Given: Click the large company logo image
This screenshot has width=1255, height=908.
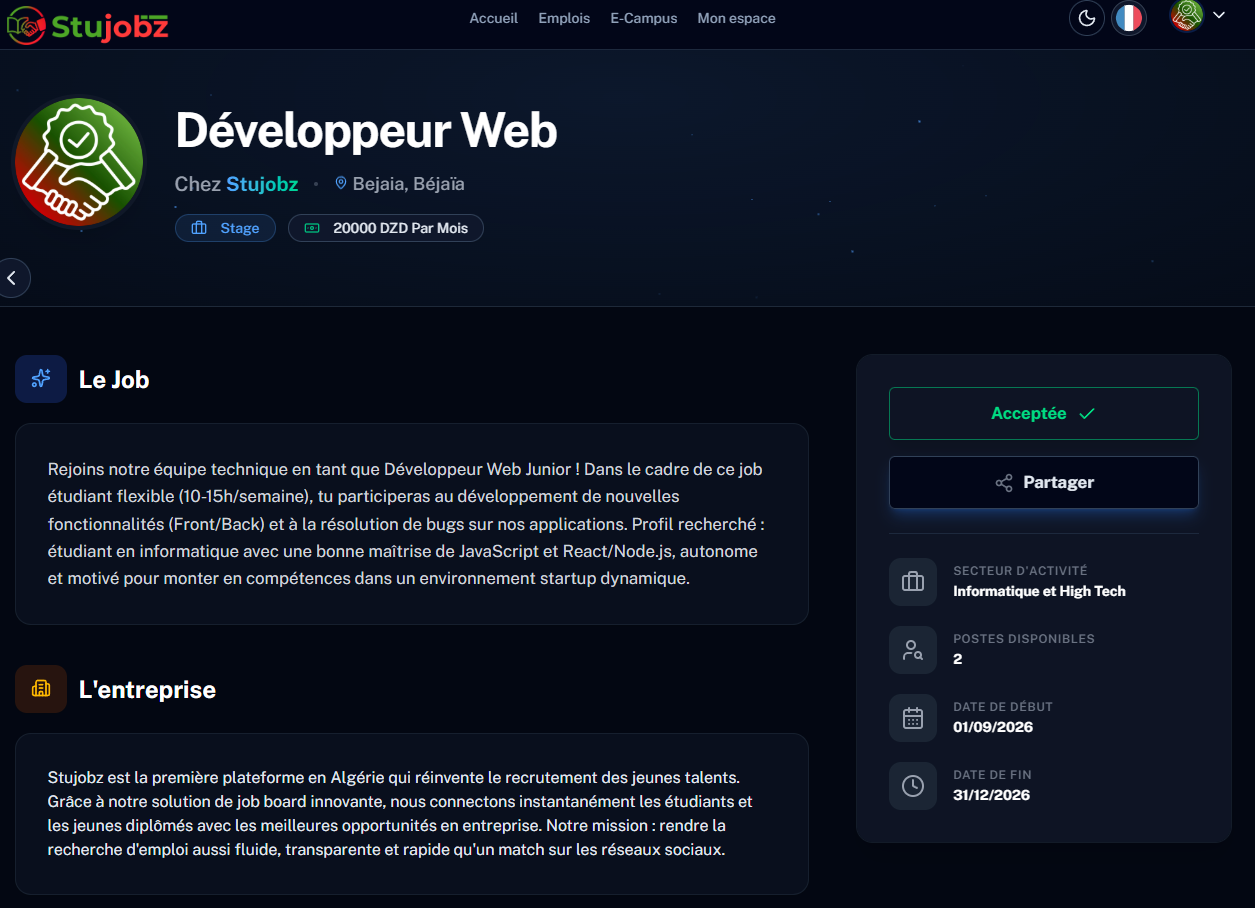Looking at the screenshot, I should coord(79,163).
